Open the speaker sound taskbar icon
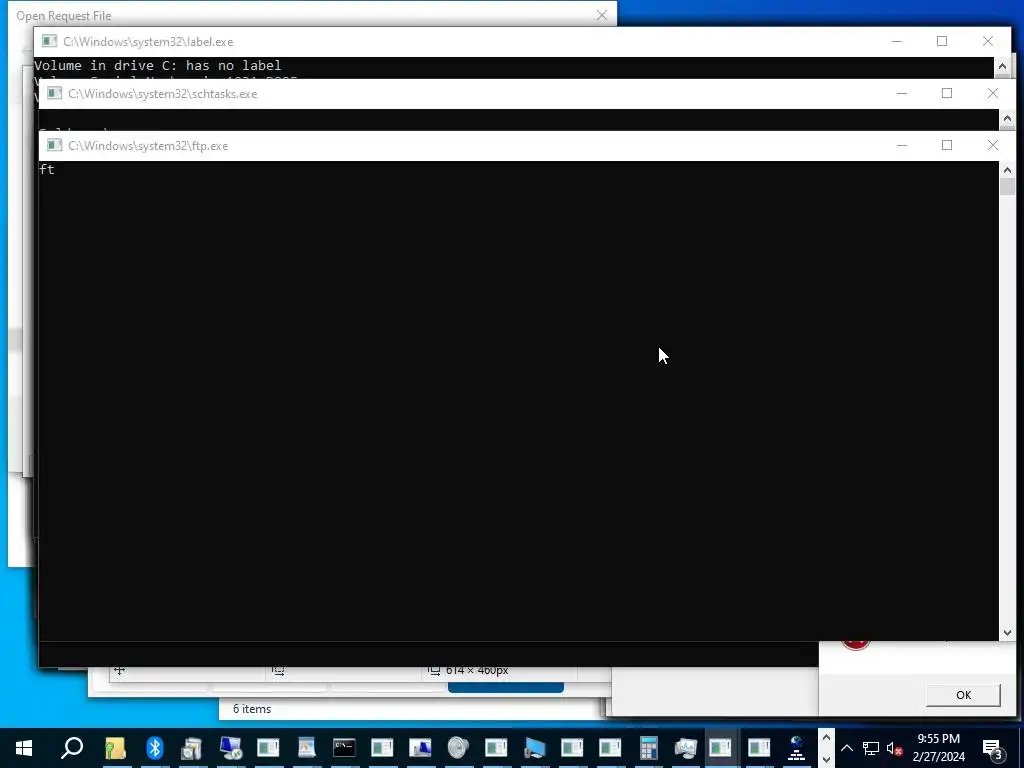Screen dimensions: 1024x768 point(458,748)
